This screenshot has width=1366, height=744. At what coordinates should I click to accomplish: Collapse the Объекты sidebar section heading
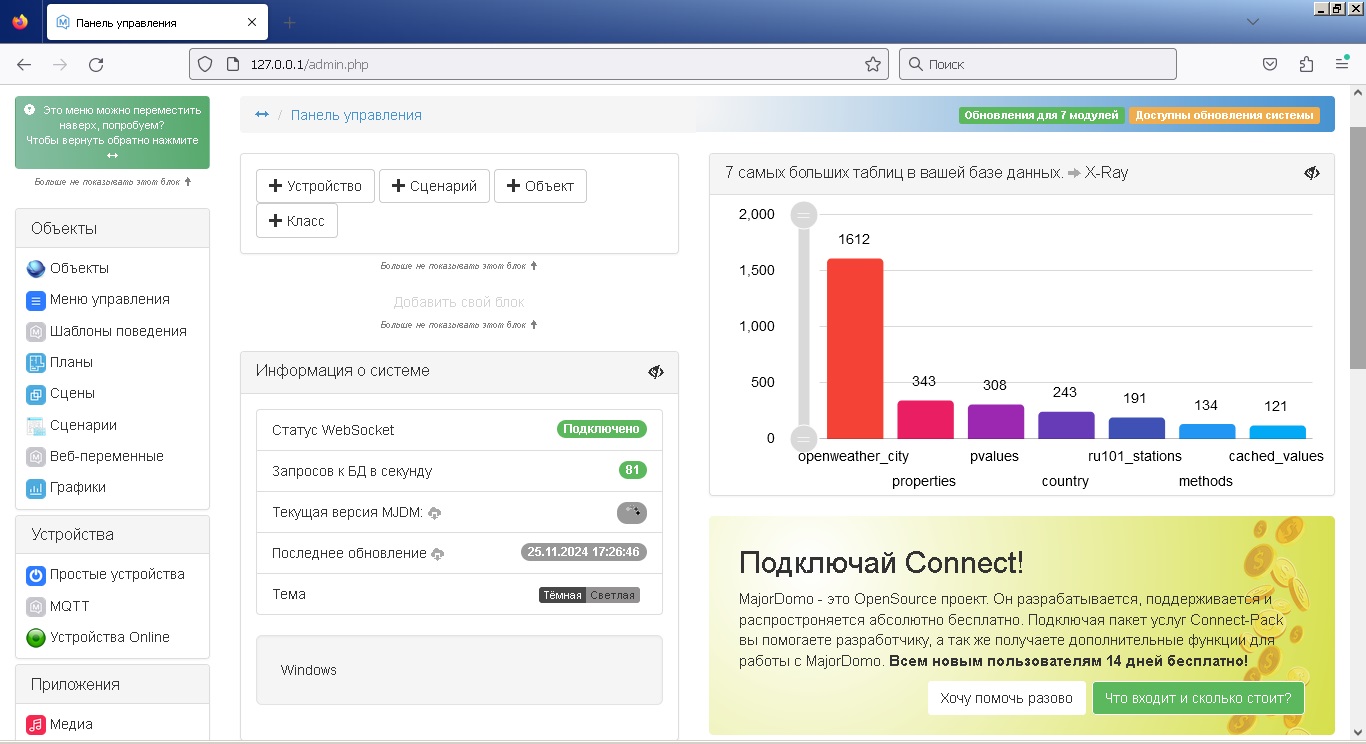(112, 228)
